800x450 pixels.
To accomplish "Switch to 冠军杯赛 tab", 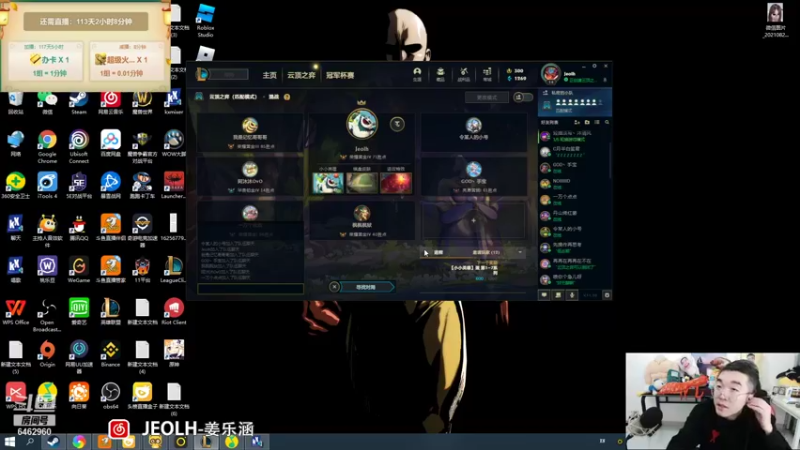I will (x=340, y=75).
